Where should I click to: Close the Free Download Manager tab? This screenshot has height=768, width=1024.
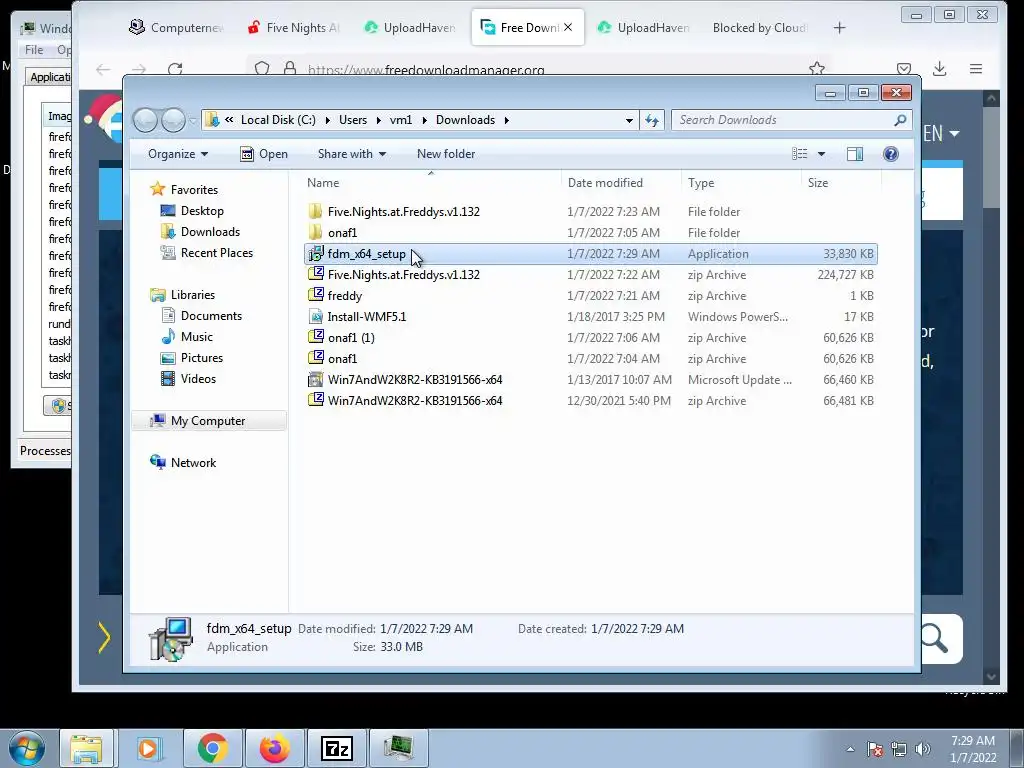(568, 27)
